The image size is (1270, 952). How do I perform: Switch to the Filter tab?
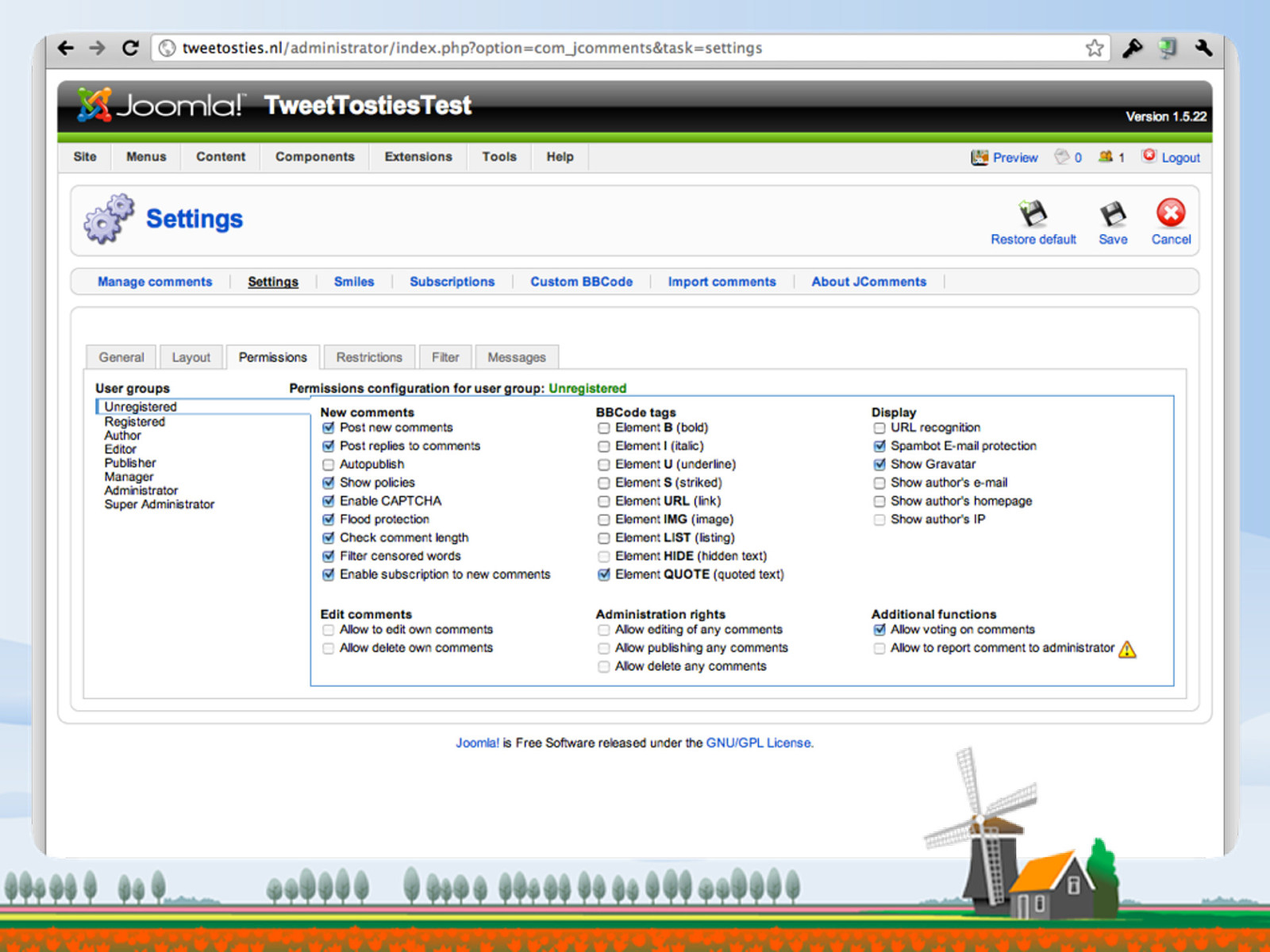(x=445, y=357)
